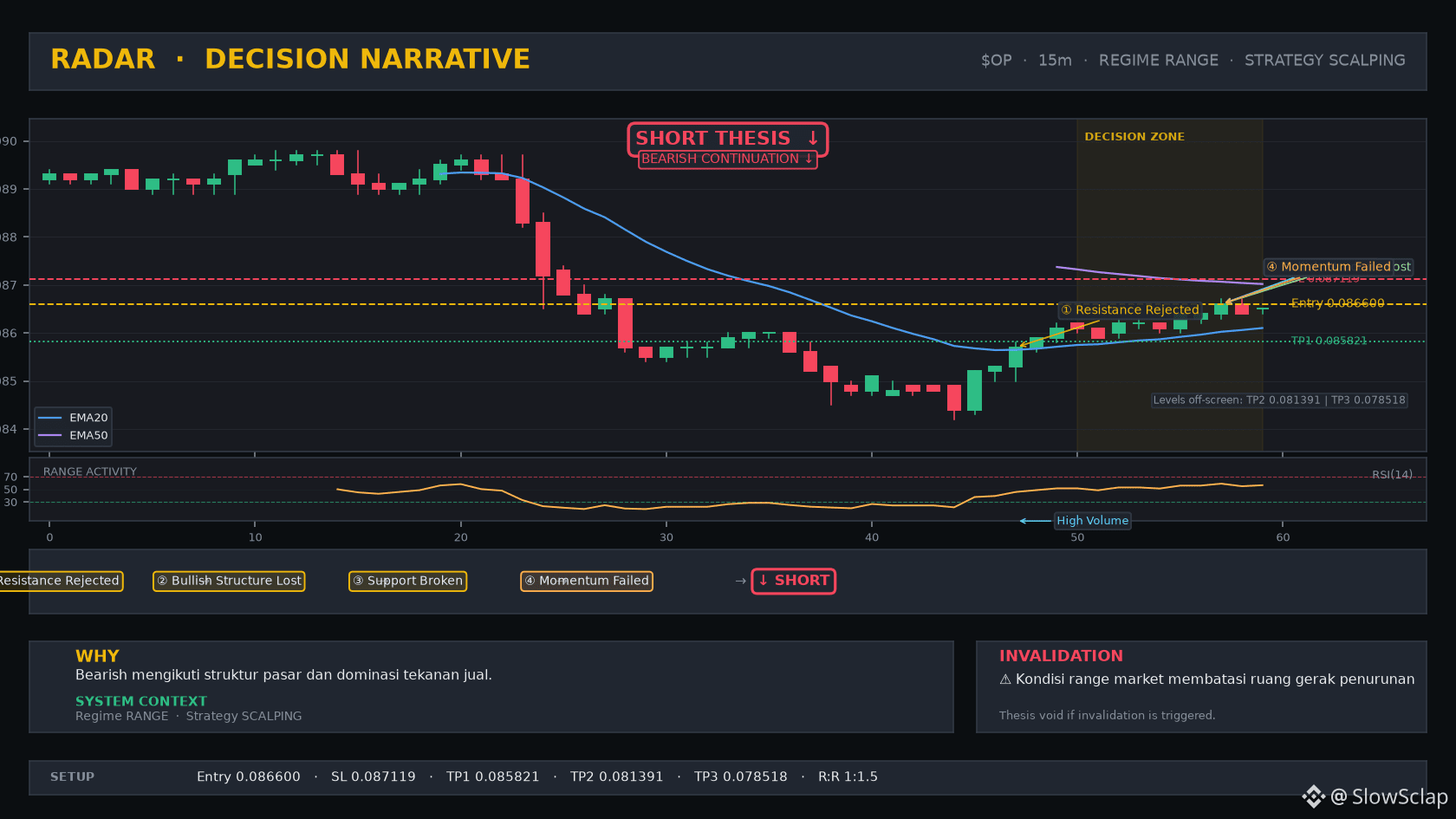Screen dimensions: 1456x819
Task: Click the Bearish mengikuti struktur pasar sentence
Action: pos(283,675)
